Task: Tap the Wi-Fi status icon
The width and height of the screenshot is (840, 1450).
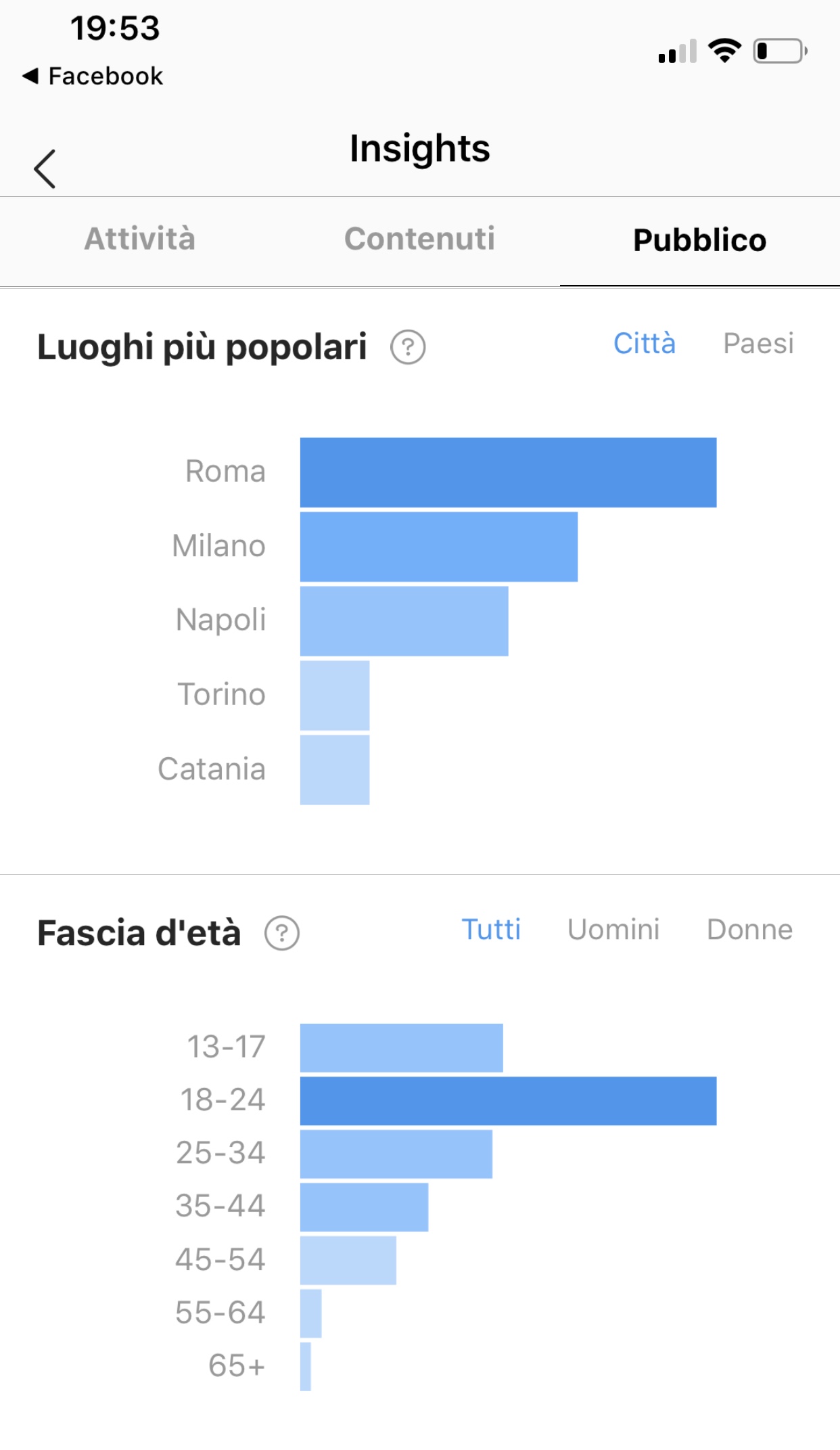Action: pos(724,51)
